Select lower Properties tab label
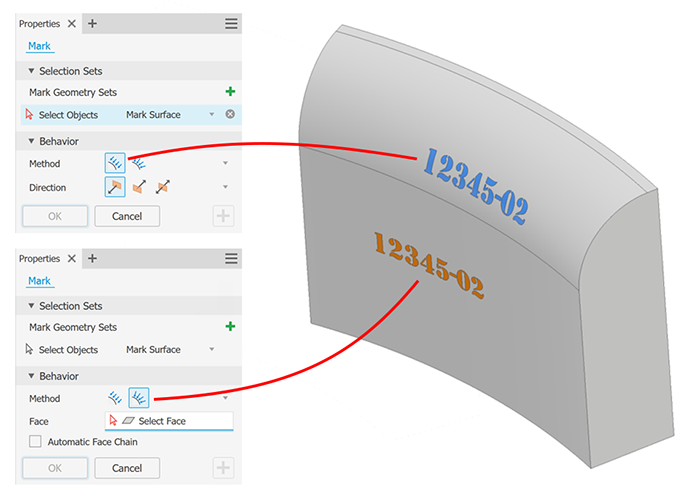The width and height of the screenshot is (700, 497). [x=39, y=259]
